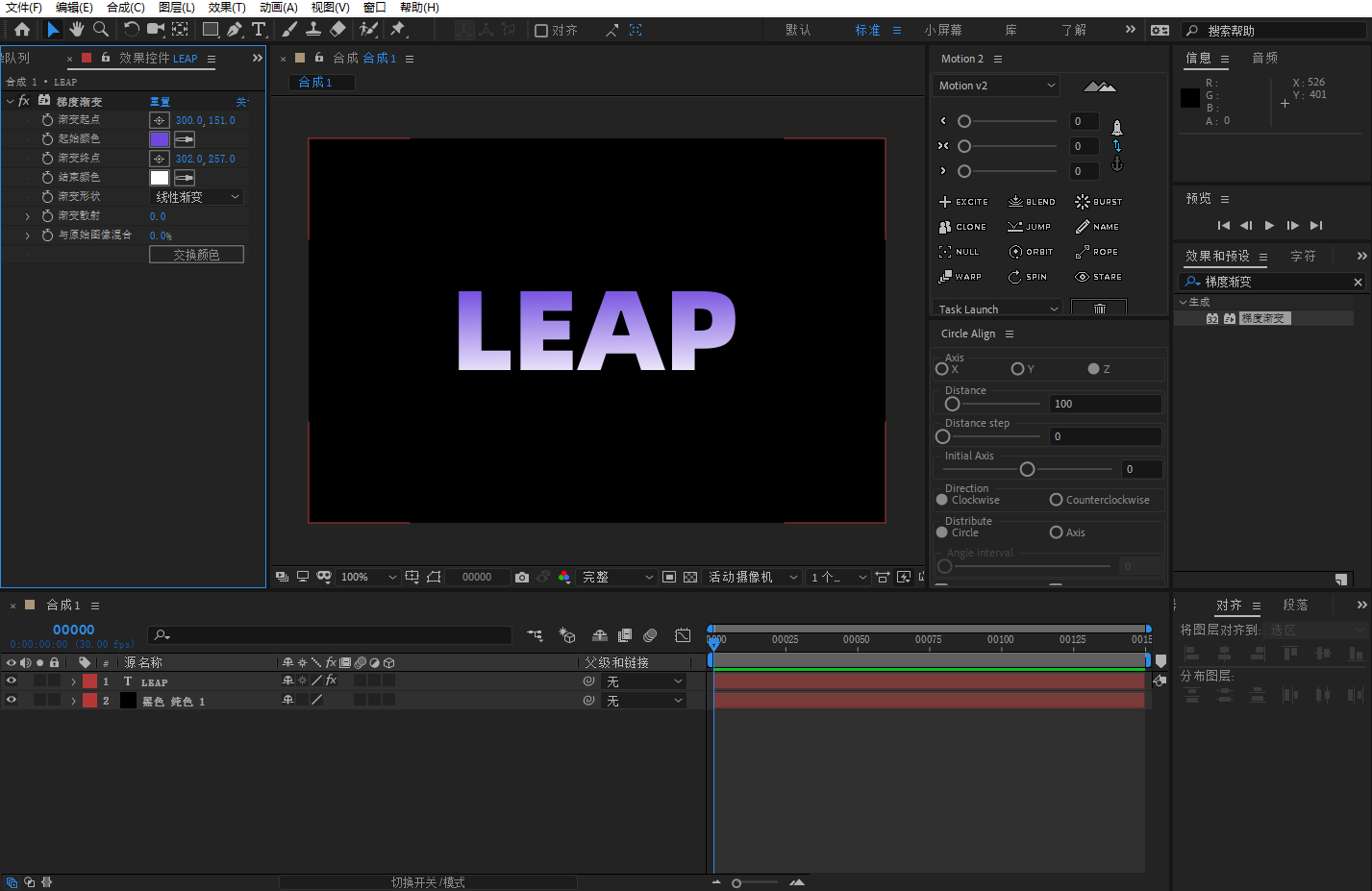Click the WARP tool in Motion 2
Image resolution: width=1372 pixels, height=891 pixels.
[x=960, y=277]
